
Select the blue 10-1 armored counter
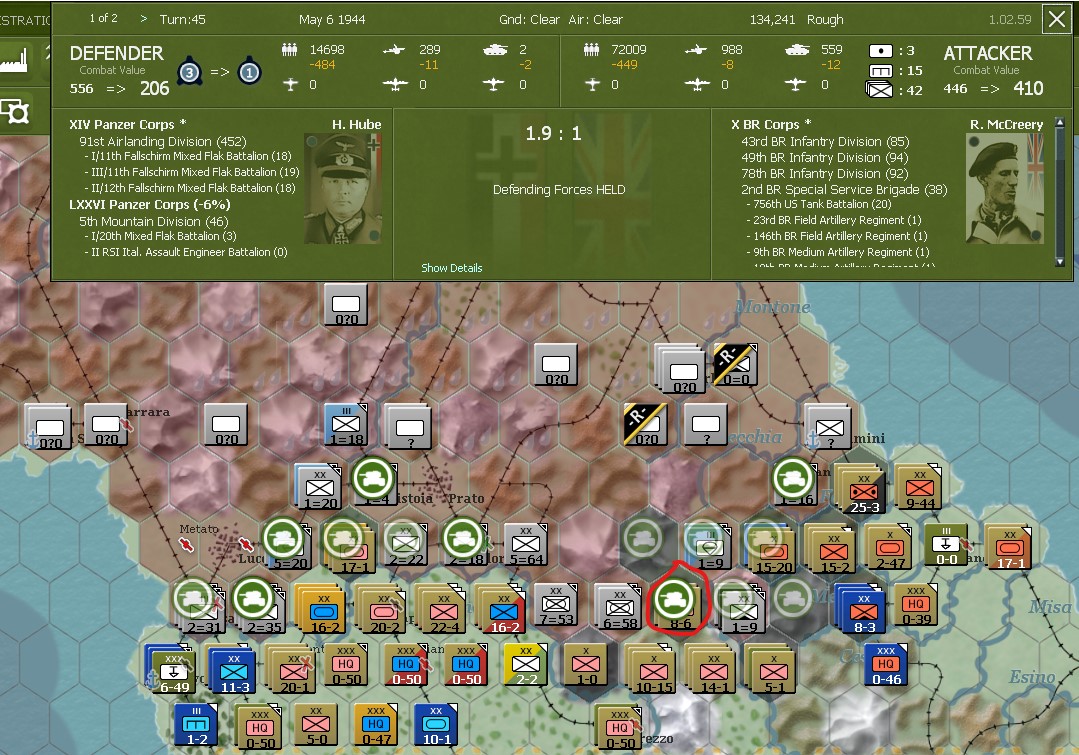436,723
